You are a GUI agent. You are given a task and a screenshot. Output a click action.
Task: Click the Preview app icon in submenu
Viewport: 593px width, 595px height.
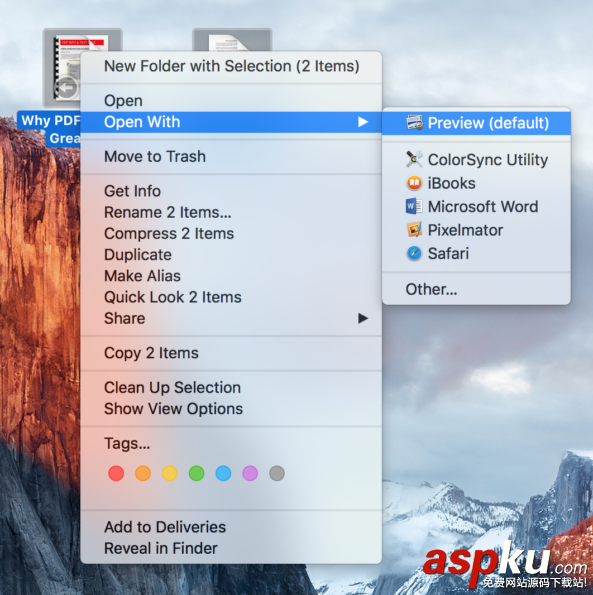[414, 123]
